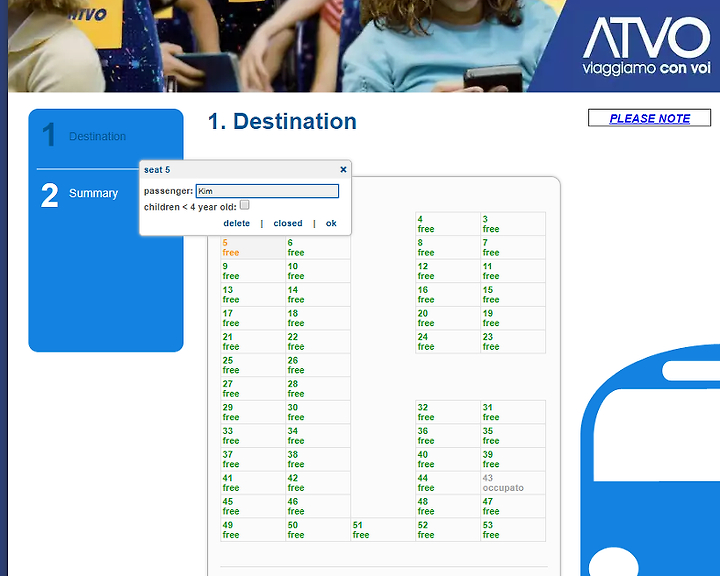Select seat 32 free

[448, 412]
